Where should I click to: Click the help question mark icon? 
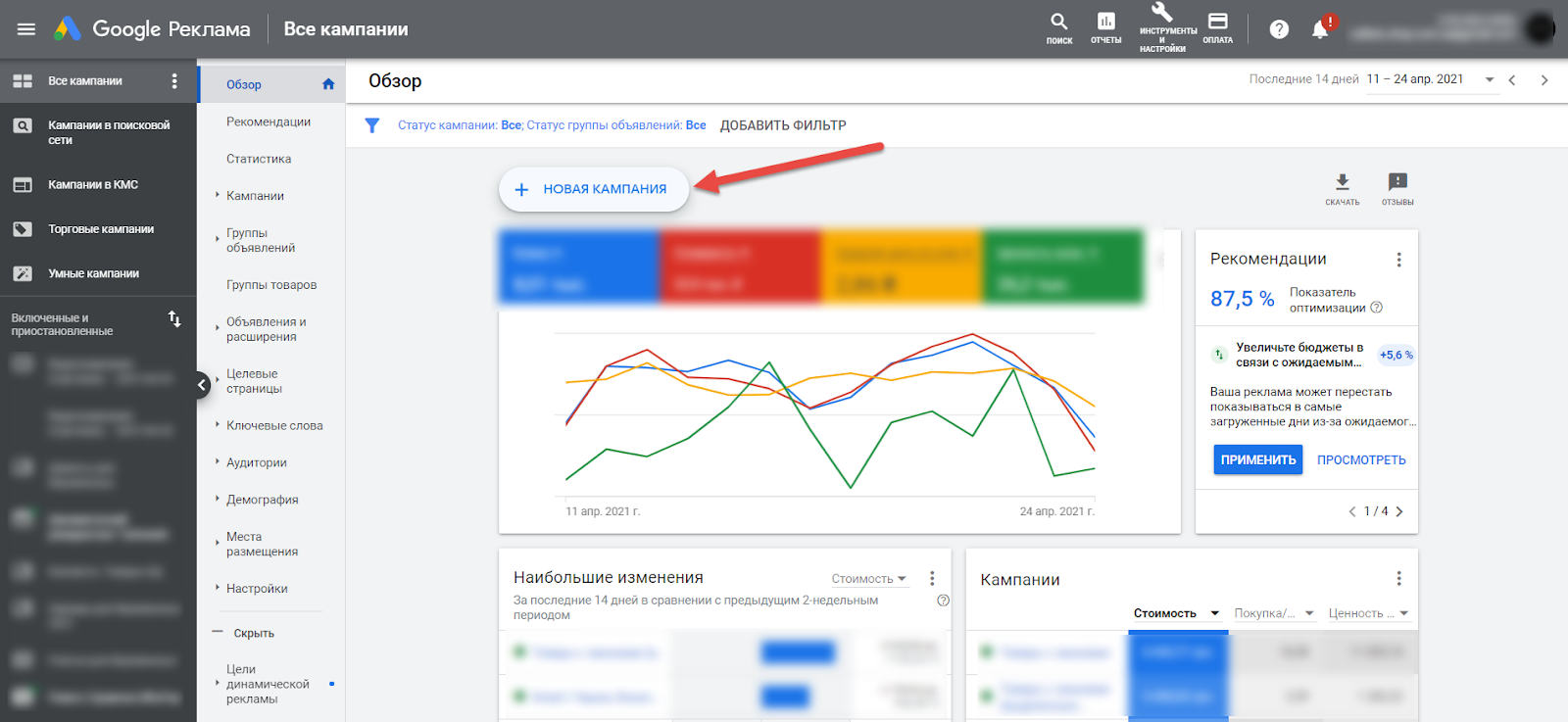[x=1279, y=29]
